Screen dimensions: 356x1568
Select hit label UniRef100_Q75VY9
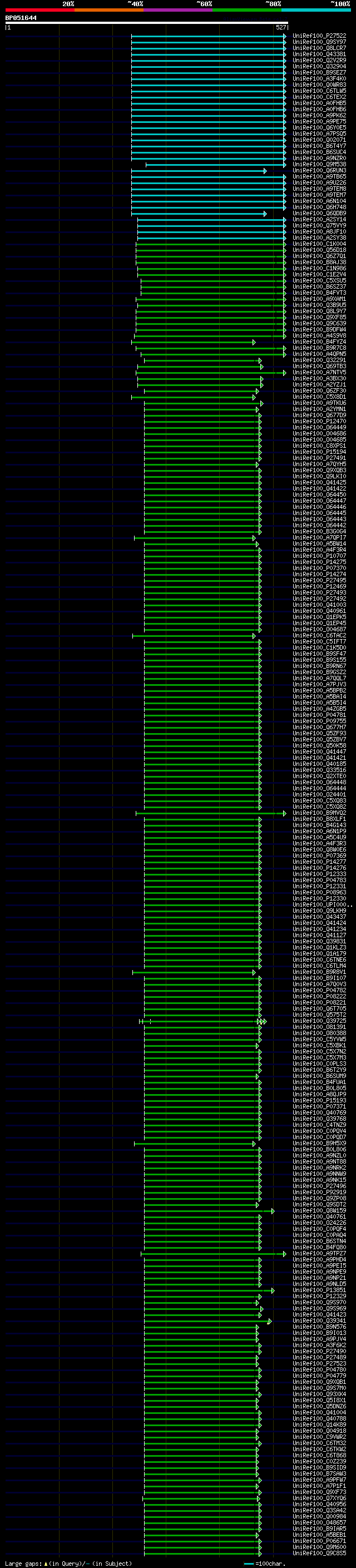pyautogui.click(x=319, y=226)
